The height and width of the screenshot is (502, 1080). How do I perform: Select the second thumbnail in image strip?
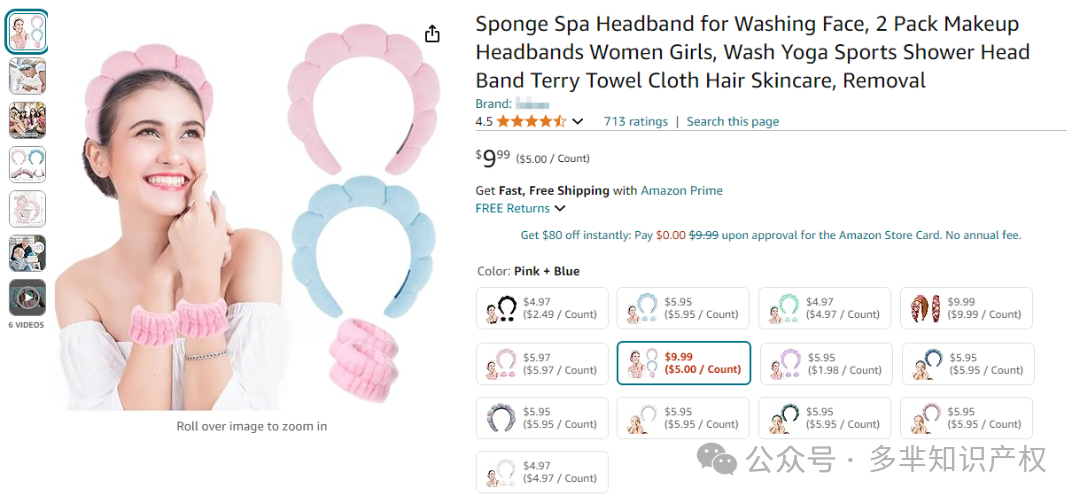coord(28,76)
